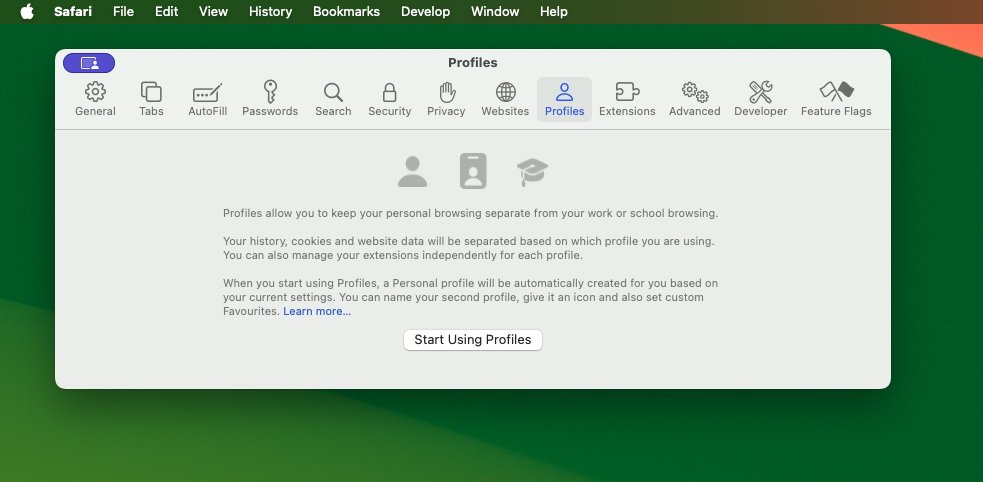Open the Bookmarks menu
The width and height of the screenshot is (983, 482).
(x=348, y=12)
